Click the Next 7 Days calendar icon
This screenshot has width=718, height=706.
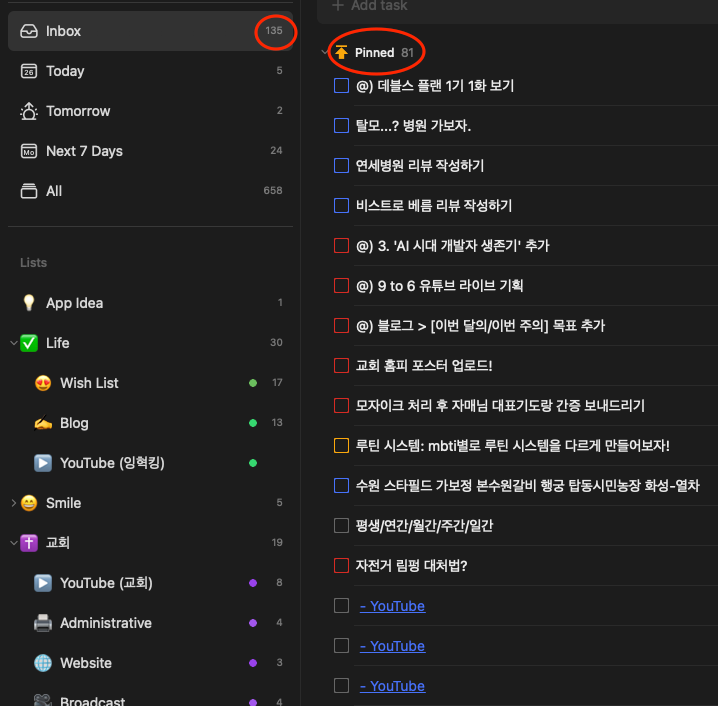coord(29,151)
